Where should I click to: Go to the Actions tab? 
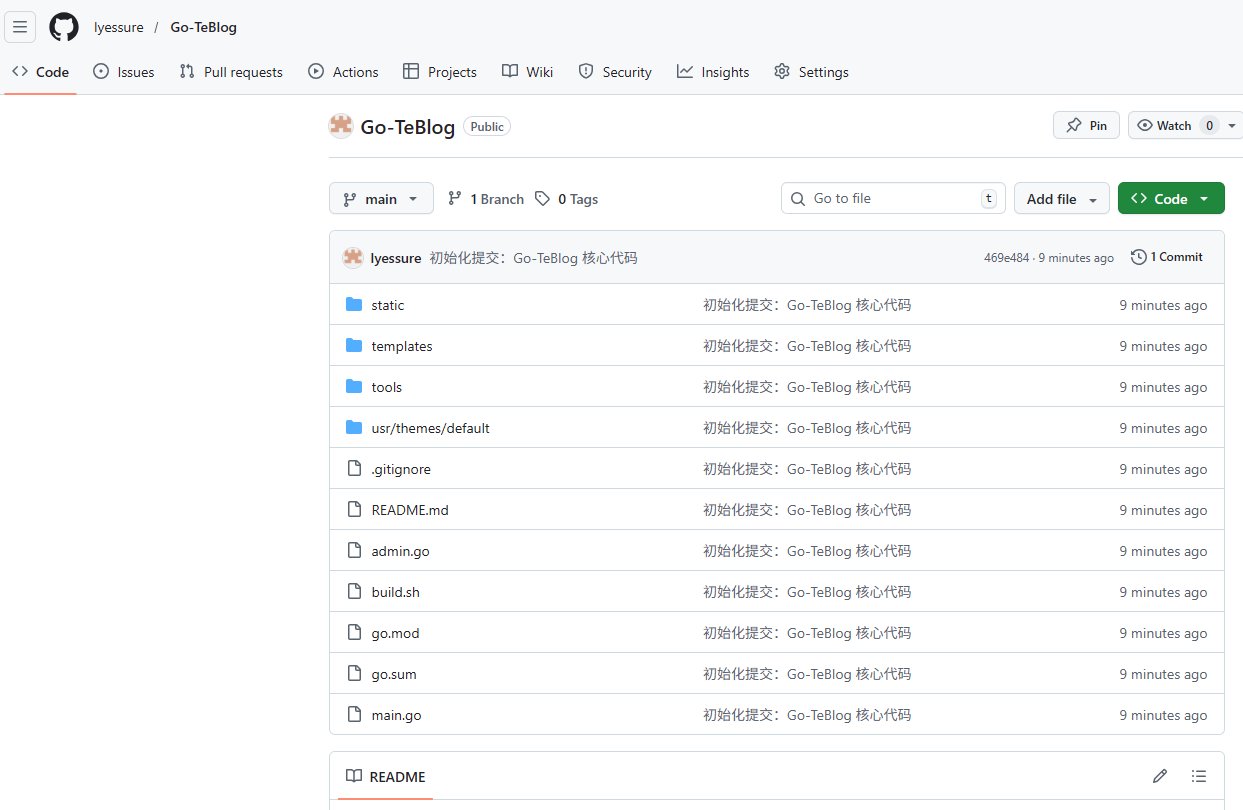(343, 72)
